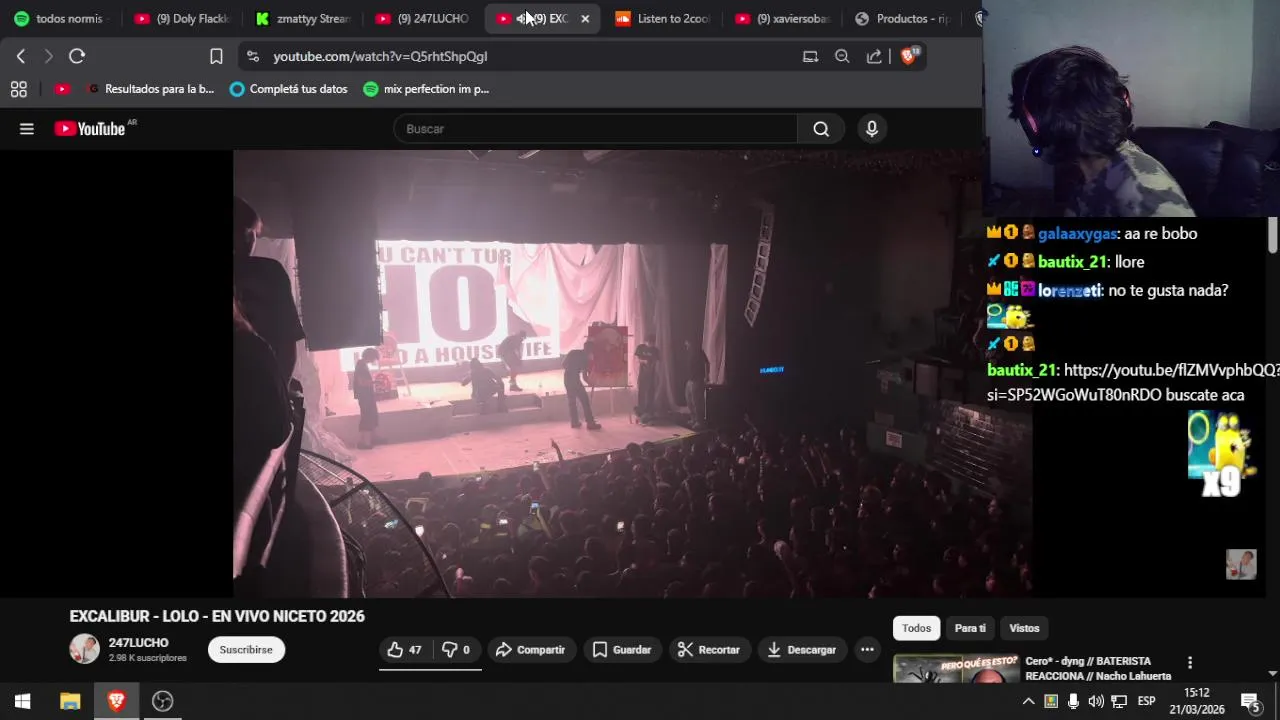This screenshot has height=720, width=1280.
Task: Open 'Cero* - dyng // BATERISTA REACCIONA' title
Action: (1098, 669)
